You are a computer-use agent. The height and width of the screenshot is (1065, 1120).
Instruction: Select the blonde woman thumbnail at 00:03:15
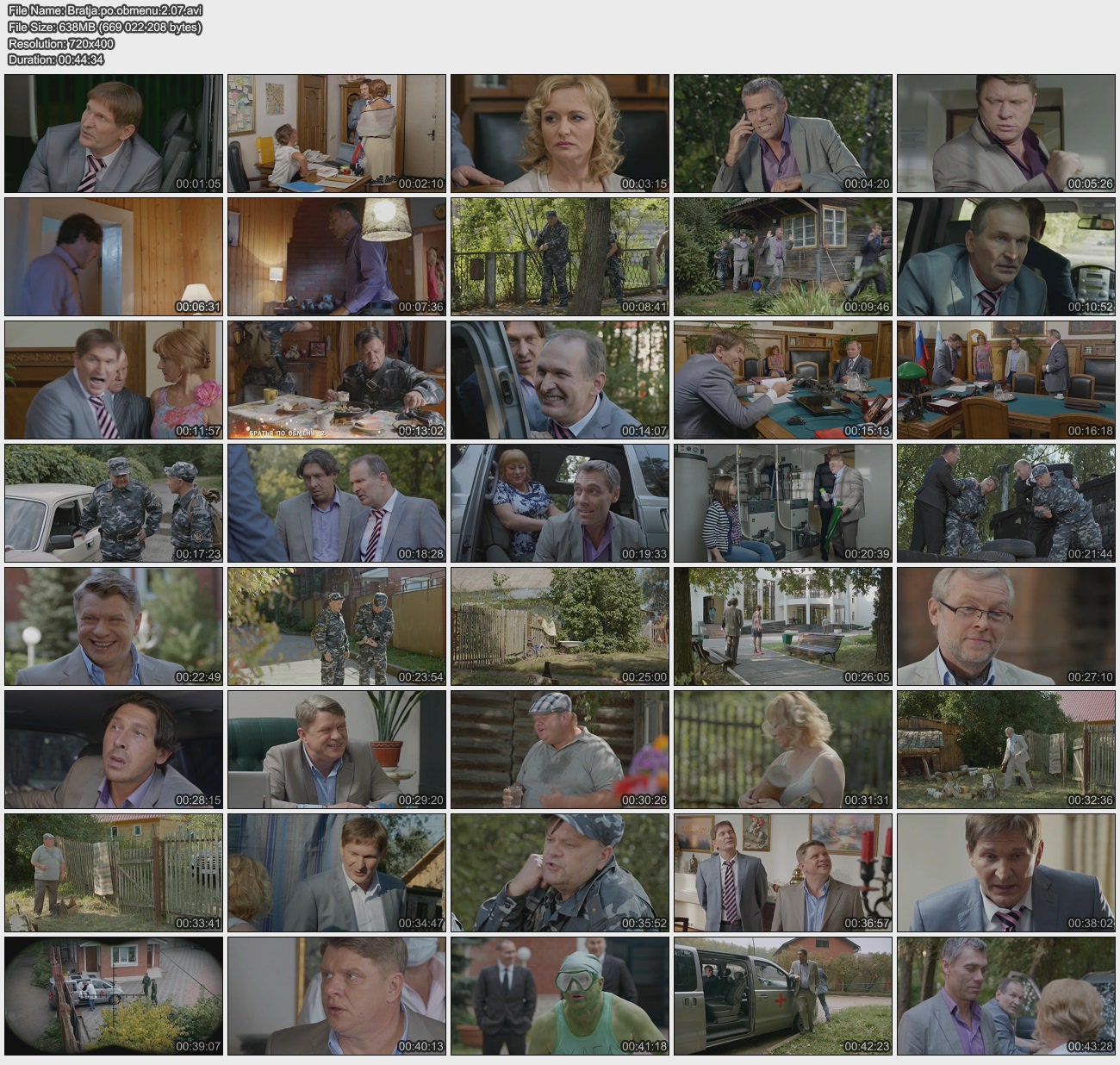click(x=559, y=134)
